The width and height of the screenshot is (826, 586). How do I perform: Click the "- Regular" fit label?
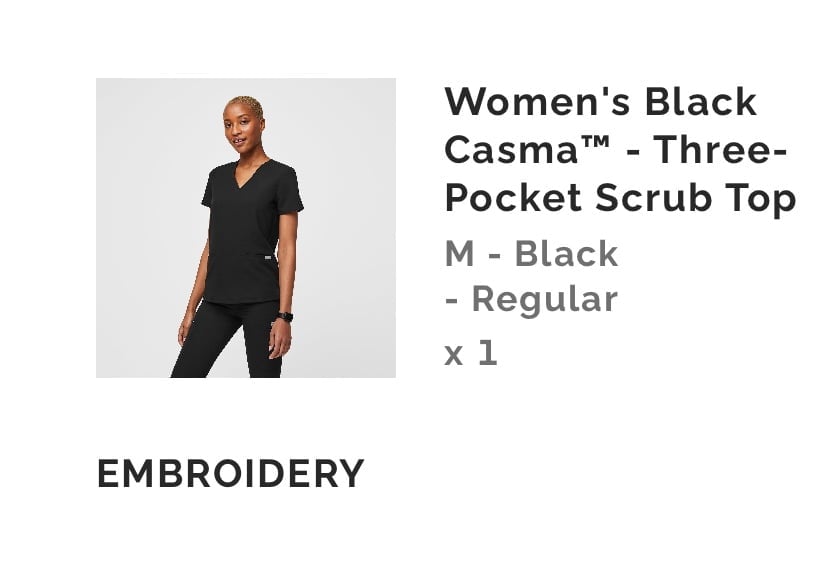click(x=531, y=299)
